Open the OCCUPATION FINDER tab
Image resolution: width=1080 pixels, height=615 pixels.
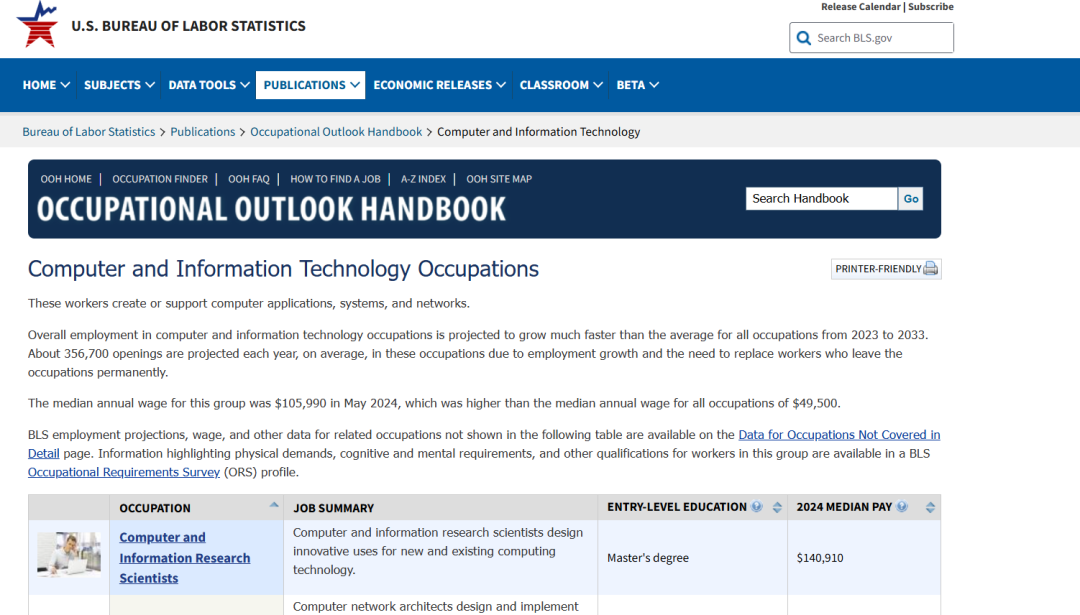(160, 179)
